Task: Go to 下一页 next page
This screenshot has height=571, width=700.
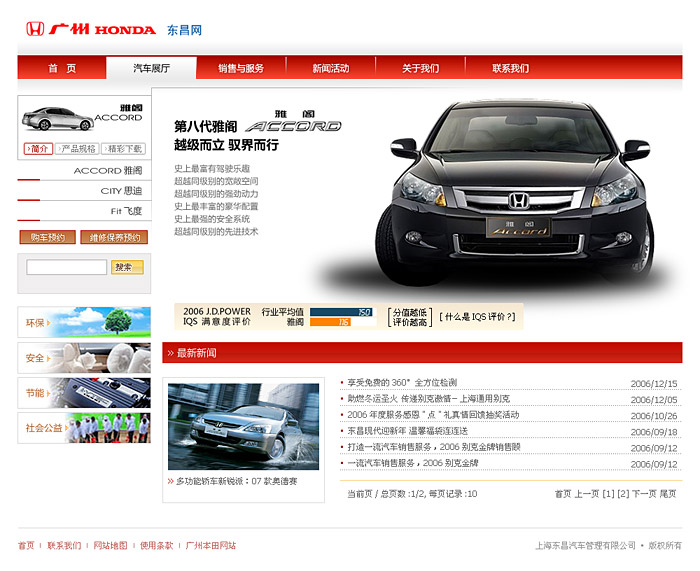Action: (x=644, y=494)
